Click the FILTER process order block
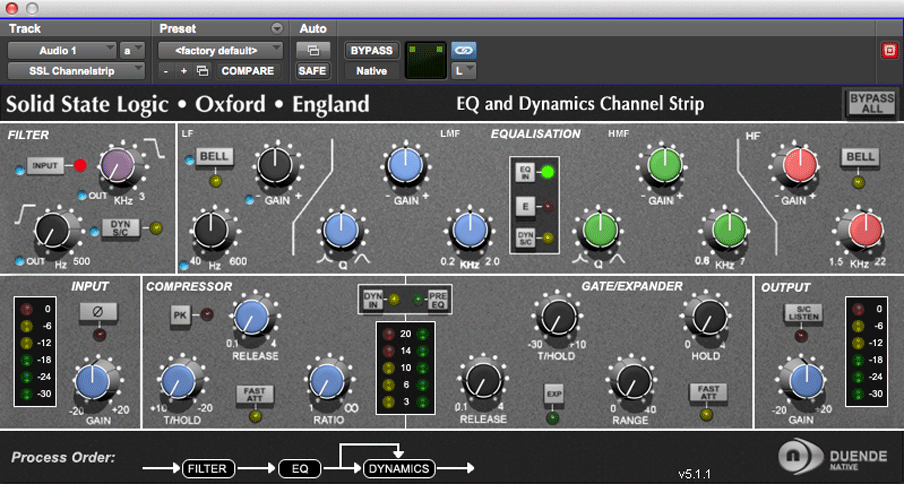 (x=209, y=468)
